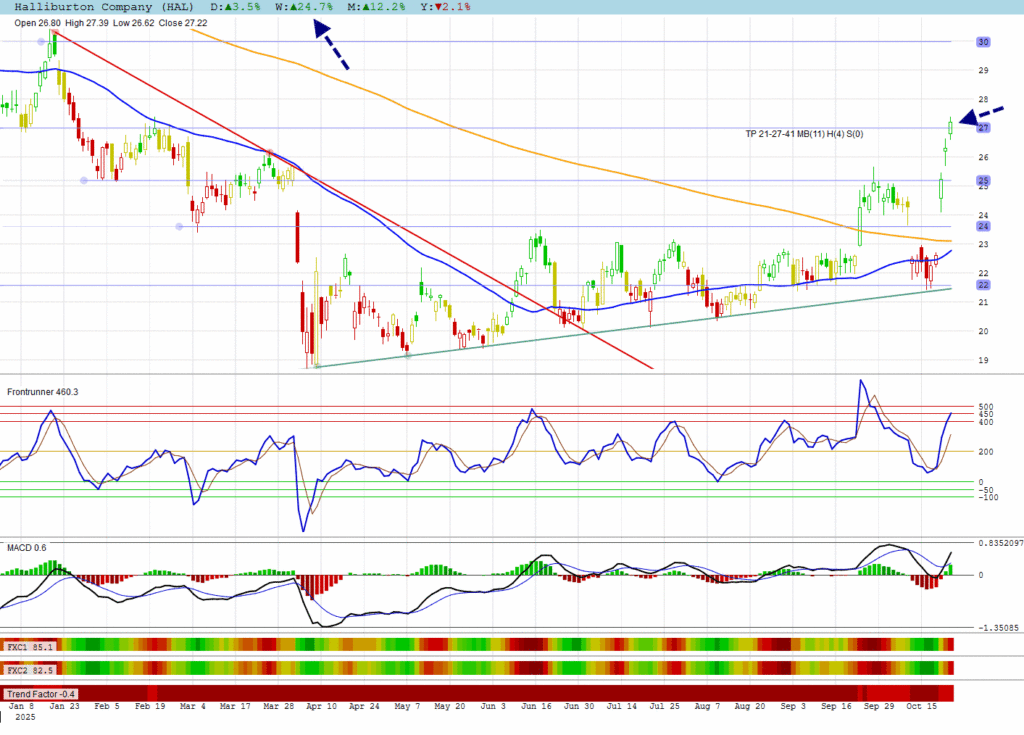The width and height of the screenshot is (1024, 735).
Task: Click the FXC2 82.5 heat strip label
Action: (28, 668)
